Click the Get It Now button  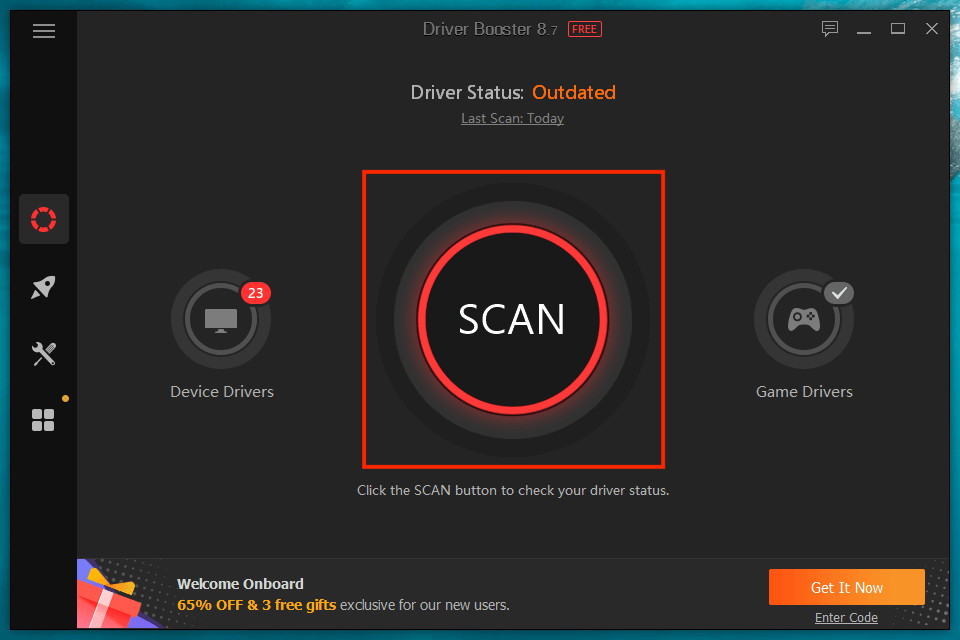coord(847,587)
